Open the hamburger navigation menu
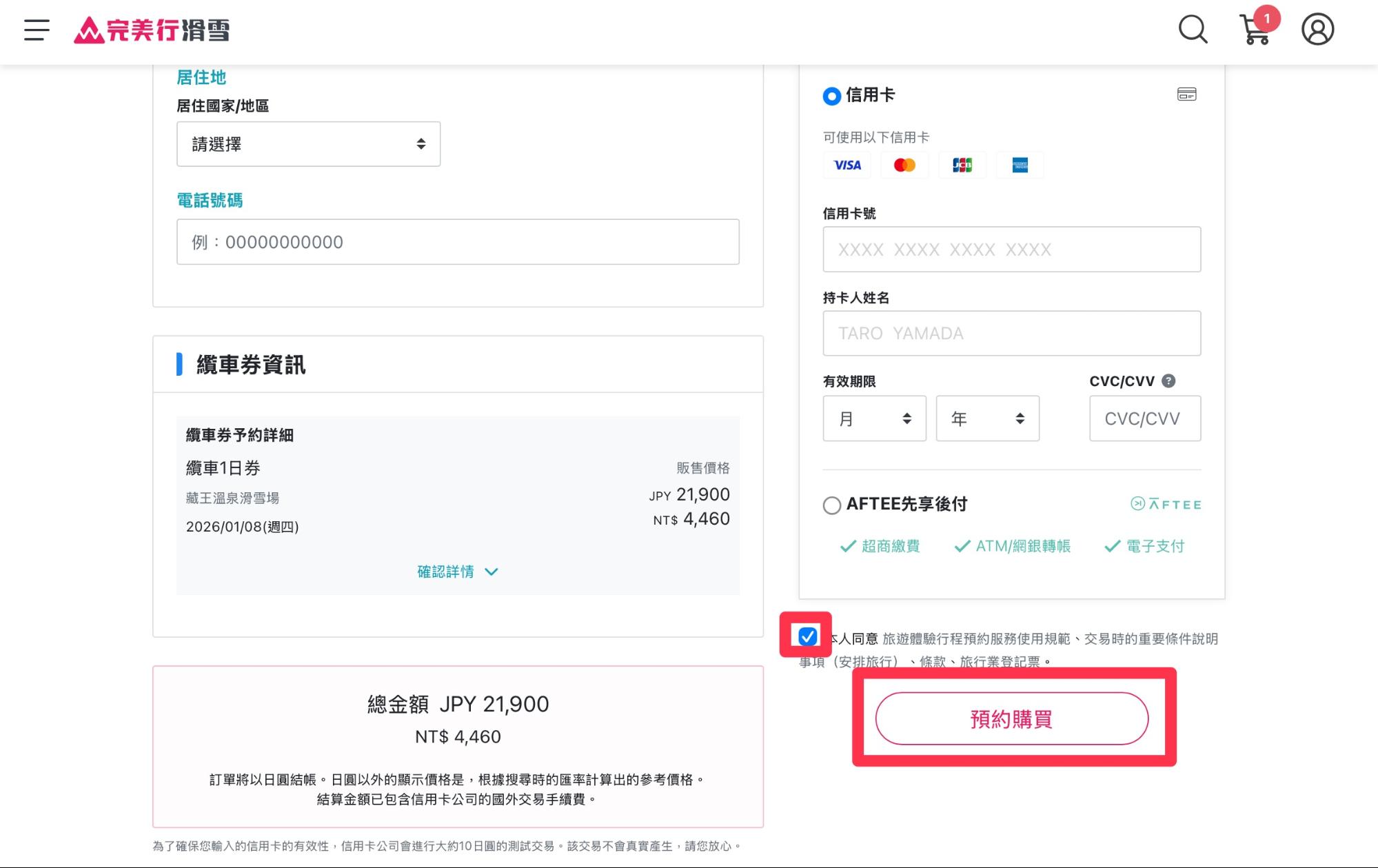This screenshot has height=868, width=1378. click(x=35, y=30)
